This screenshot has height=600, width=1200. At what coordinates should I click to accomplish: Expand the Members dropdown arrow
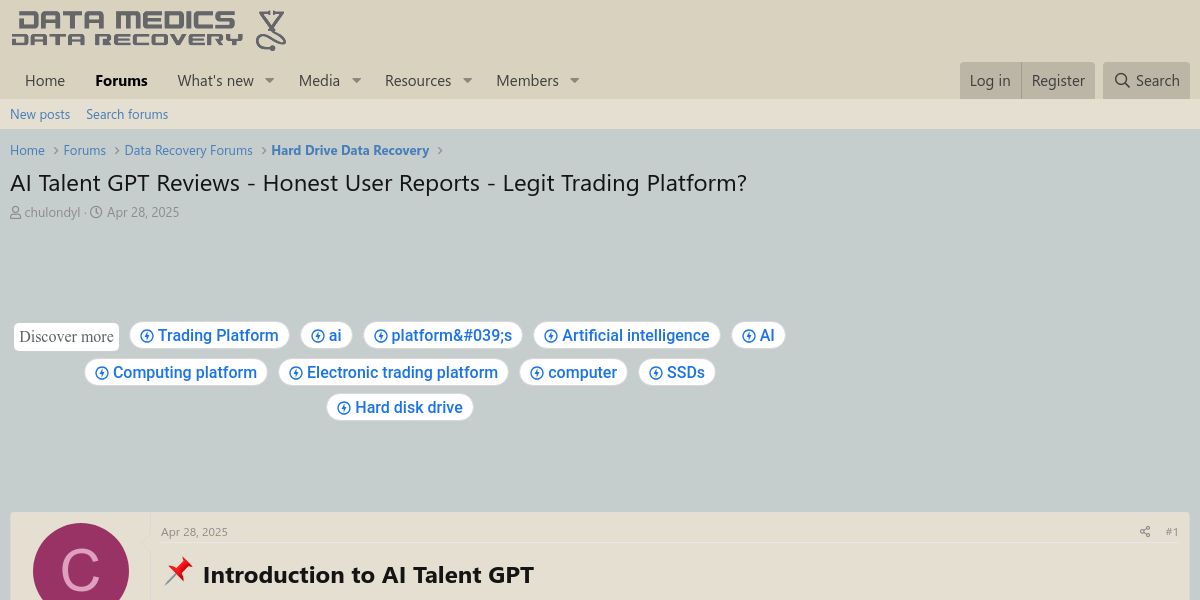[575, 81]
